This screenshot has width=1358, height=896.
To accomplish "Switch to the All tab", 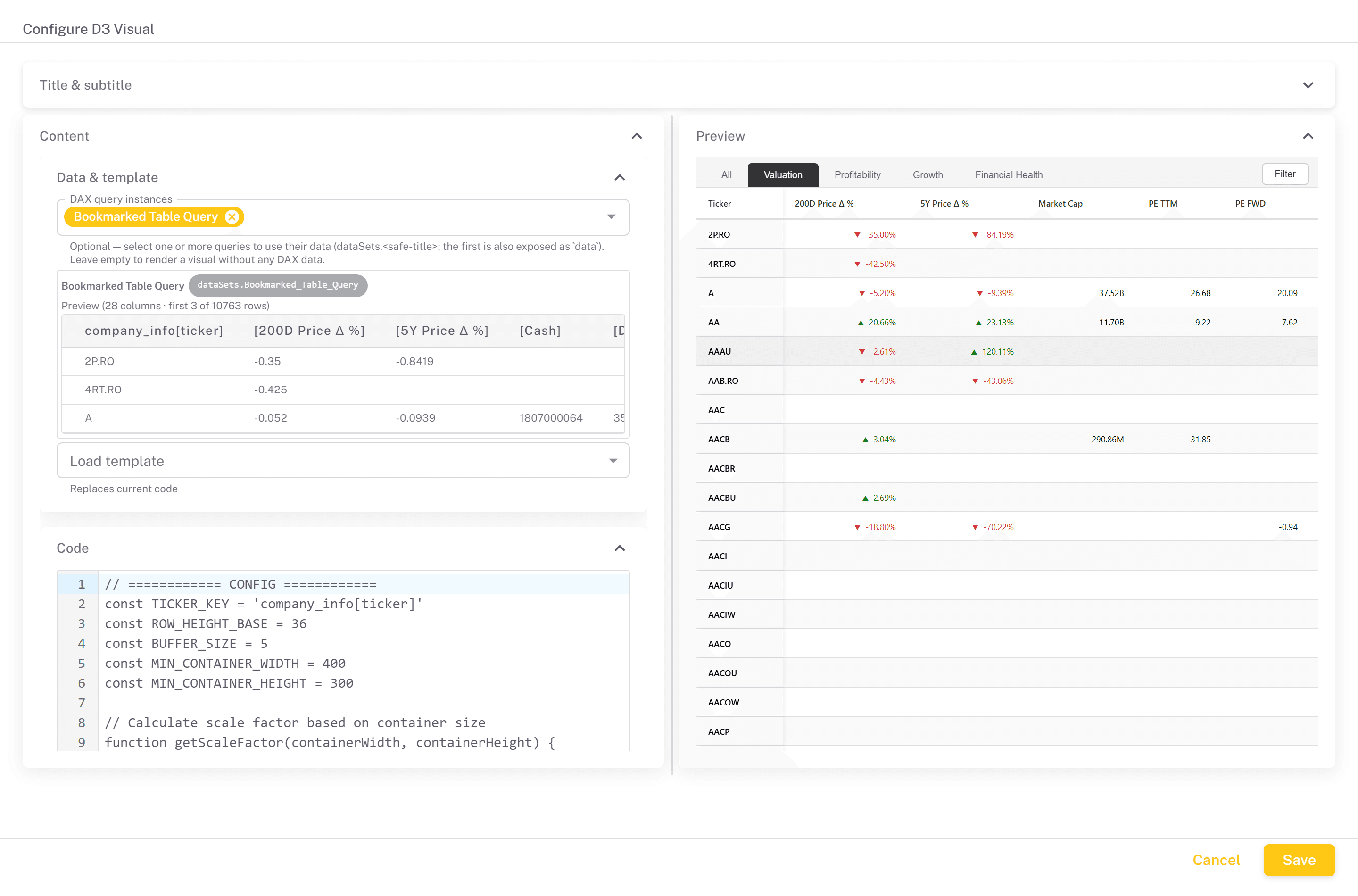I will (x=726, y=175).
